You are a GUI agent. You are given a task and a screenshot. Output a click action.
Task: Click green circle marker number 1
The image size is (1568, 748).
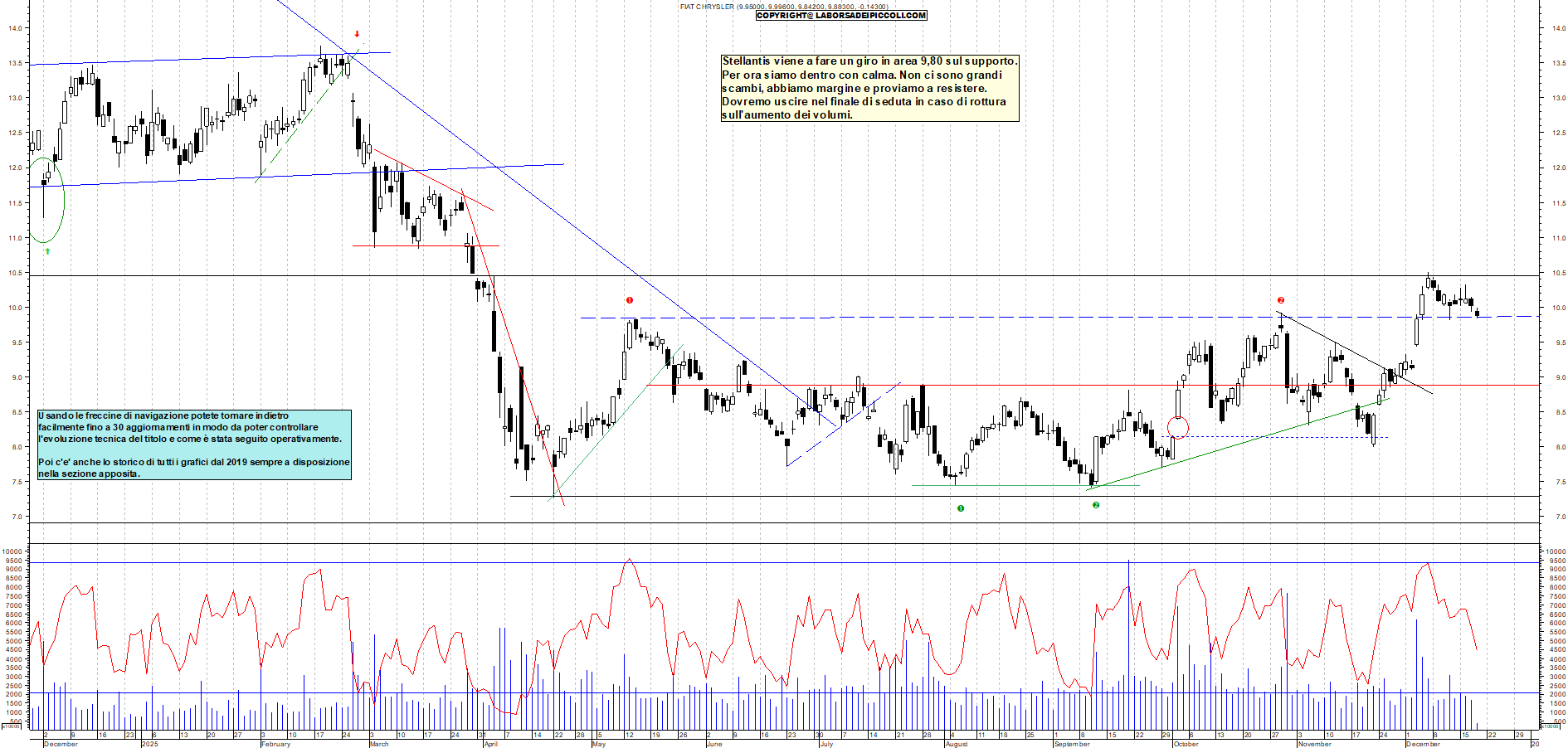pos(961,508)
